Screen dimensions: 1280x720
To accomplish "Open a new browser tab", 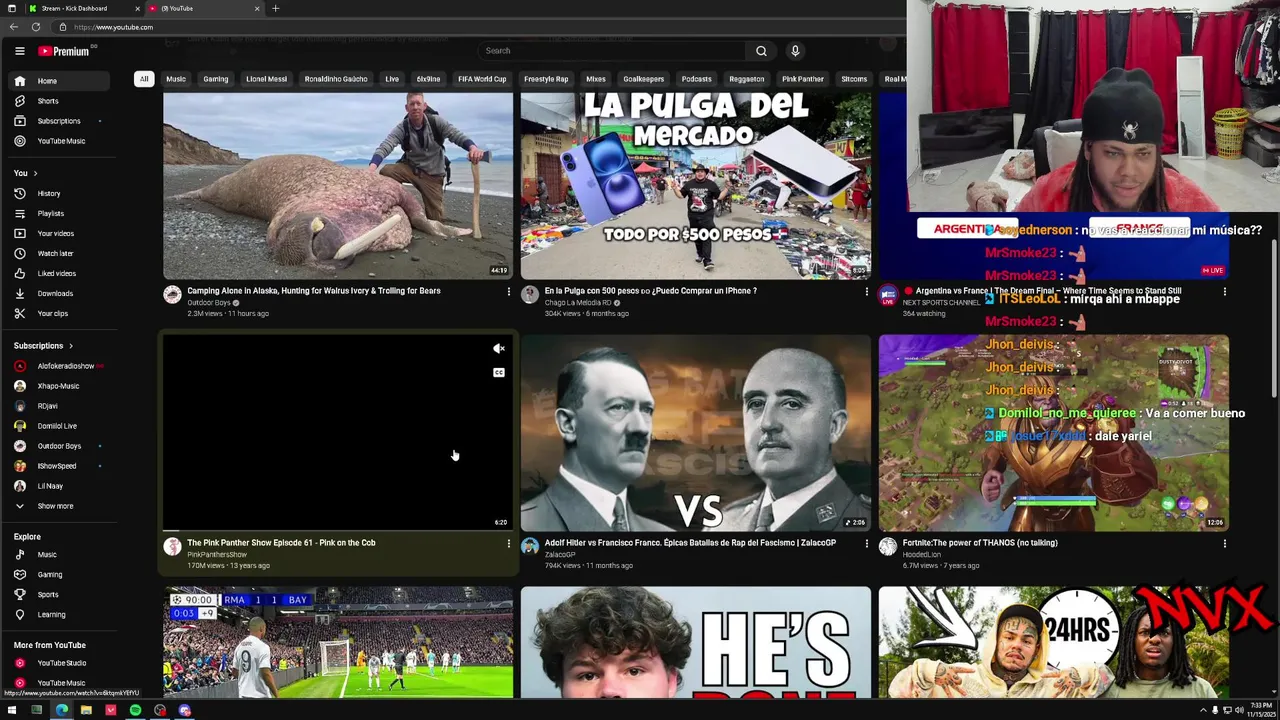I will tap(275, 8).
